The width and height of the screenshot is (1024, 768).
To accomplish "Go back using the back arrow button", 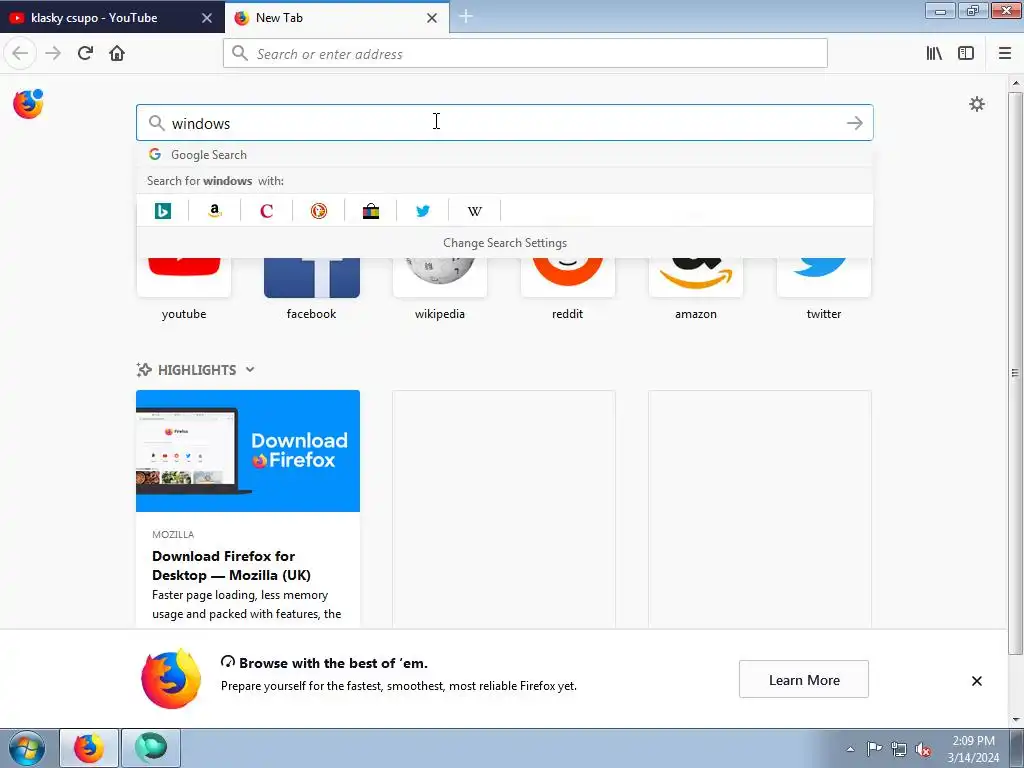I will pos(20,53).
